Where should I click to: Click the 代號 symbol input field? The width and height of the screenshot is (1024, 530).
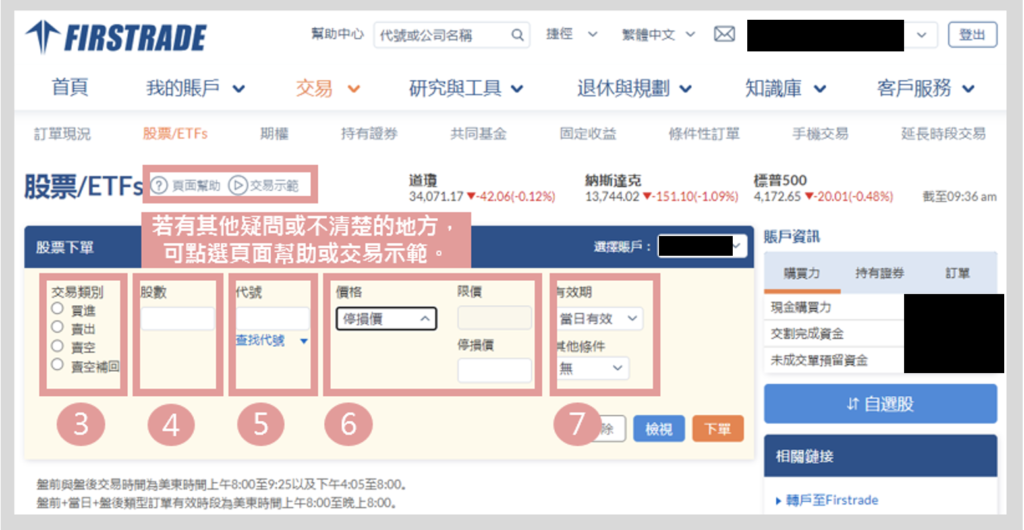click(x=272, y=319)
